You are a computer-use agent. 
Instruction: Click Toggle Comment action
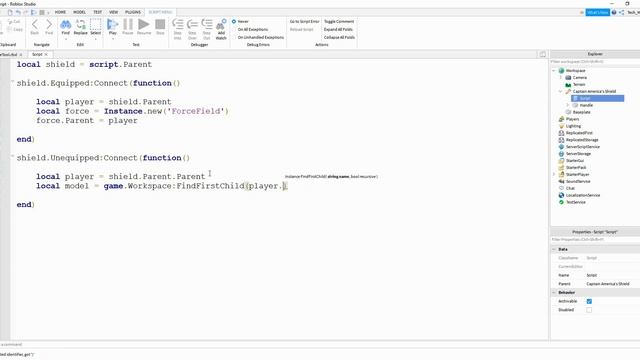coord(339,21)
